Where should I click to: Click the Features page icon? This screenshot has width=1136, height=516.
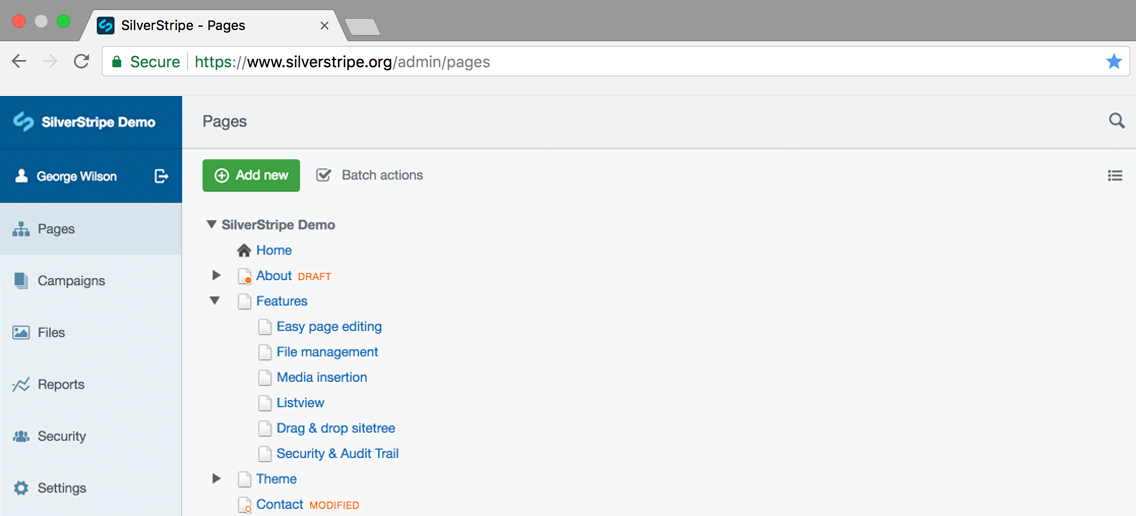(x=244, y=301)
